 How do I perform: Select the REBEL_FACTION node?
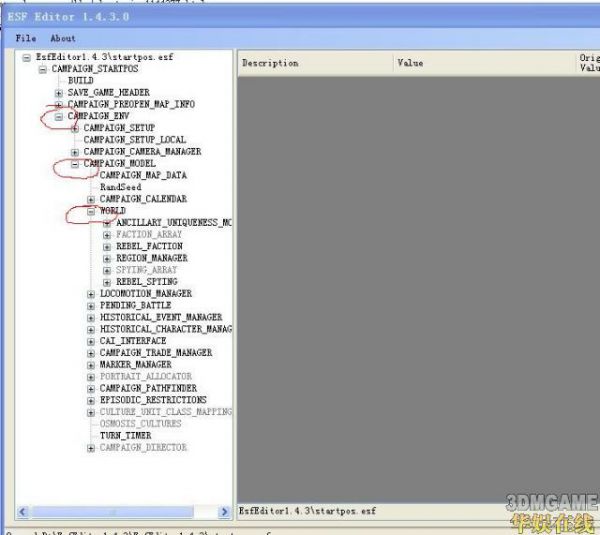(x=149, y=246)
